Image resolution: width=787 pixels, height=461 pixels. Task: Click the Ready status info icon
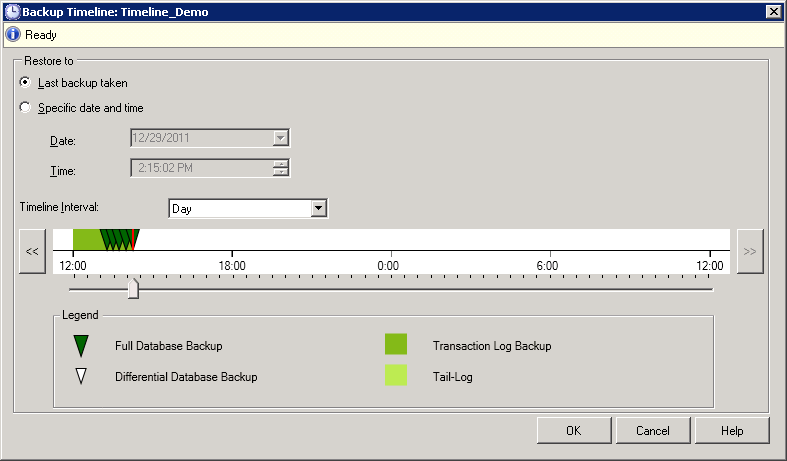pos(13,34)
